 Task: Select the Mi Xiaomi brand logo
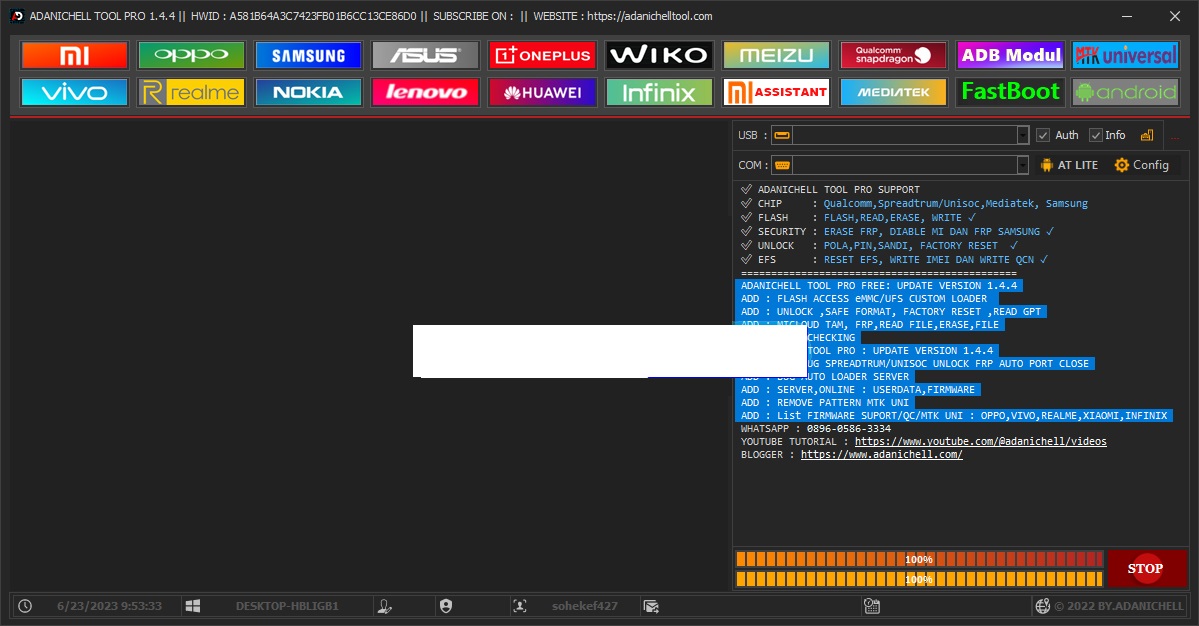(74, 55)
